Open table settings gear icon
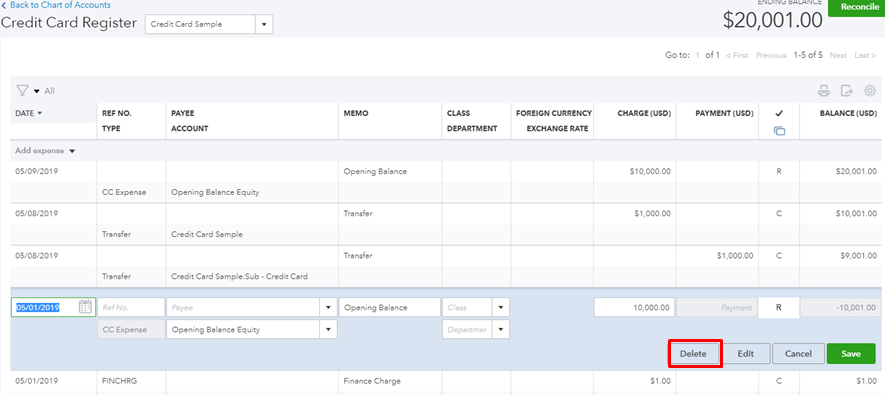This screenshot has width=885, height=395. (x=870, y=90)
